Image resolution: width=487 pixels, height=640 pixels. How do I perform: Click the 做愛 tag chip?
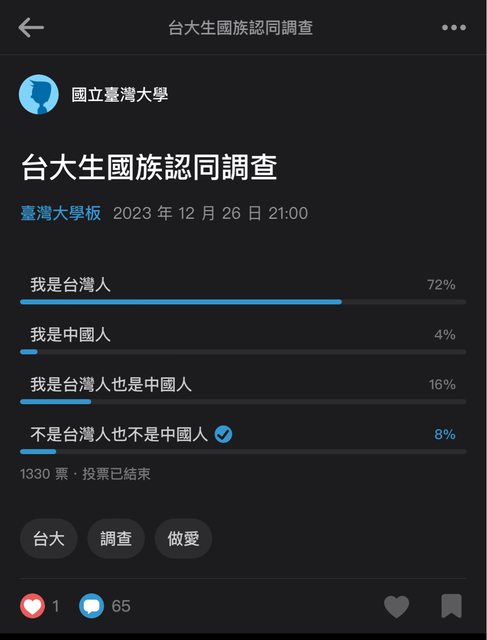(x=183, y=538)
